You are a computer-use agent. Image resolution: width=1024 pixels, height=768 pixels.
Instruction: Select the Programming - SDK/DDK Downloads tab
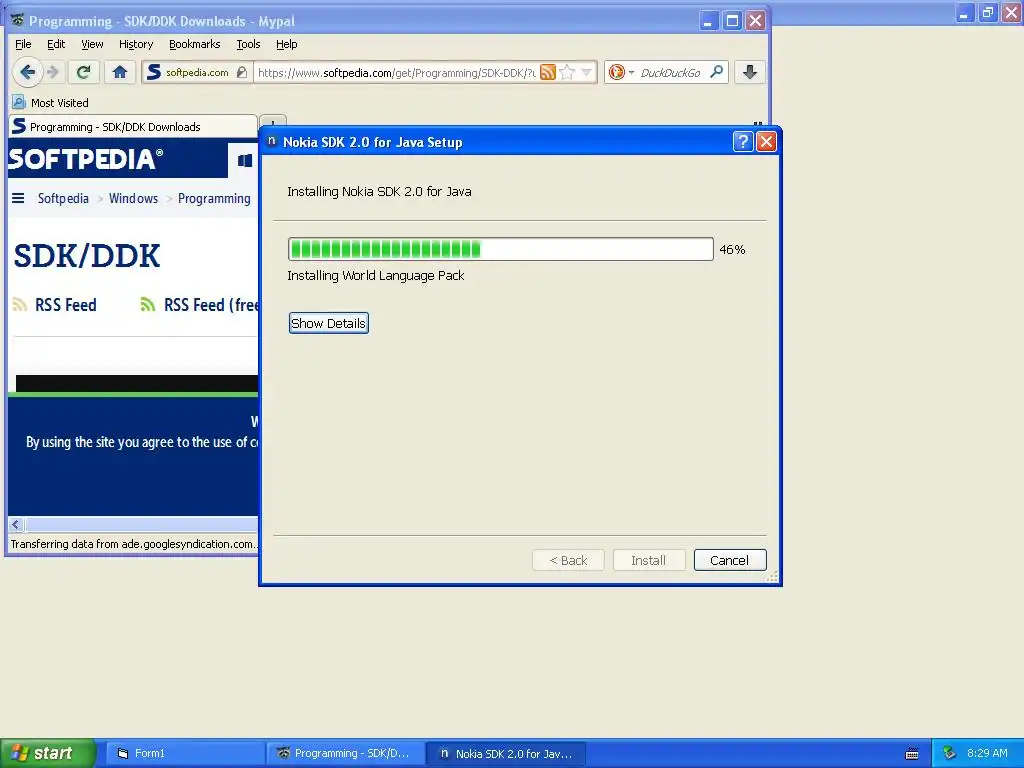click(133, 127)
